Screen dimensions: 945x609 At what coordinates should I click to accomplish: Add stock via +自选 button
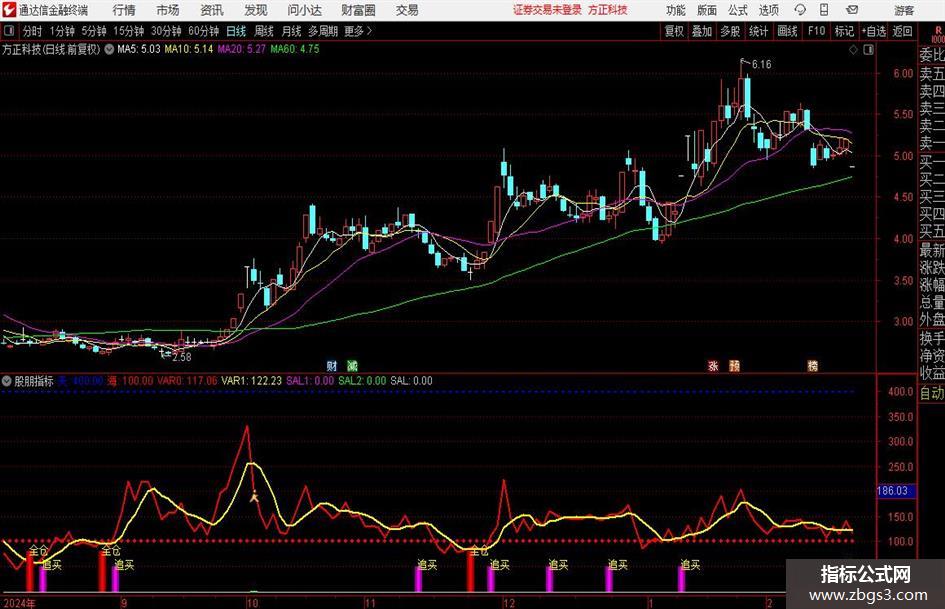point(874,31)
